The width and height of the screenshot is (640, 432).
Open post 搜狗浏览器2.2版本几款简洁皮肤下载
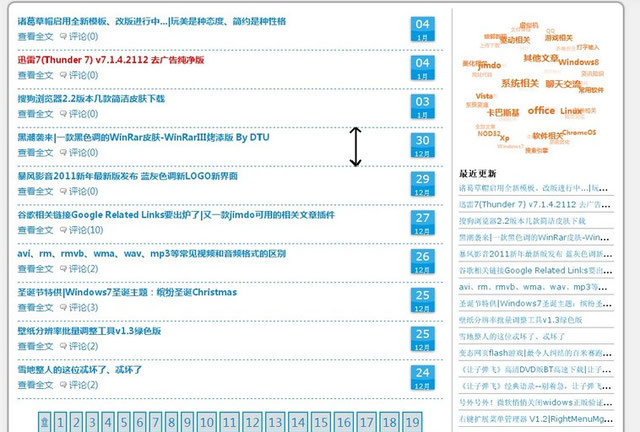91,99
